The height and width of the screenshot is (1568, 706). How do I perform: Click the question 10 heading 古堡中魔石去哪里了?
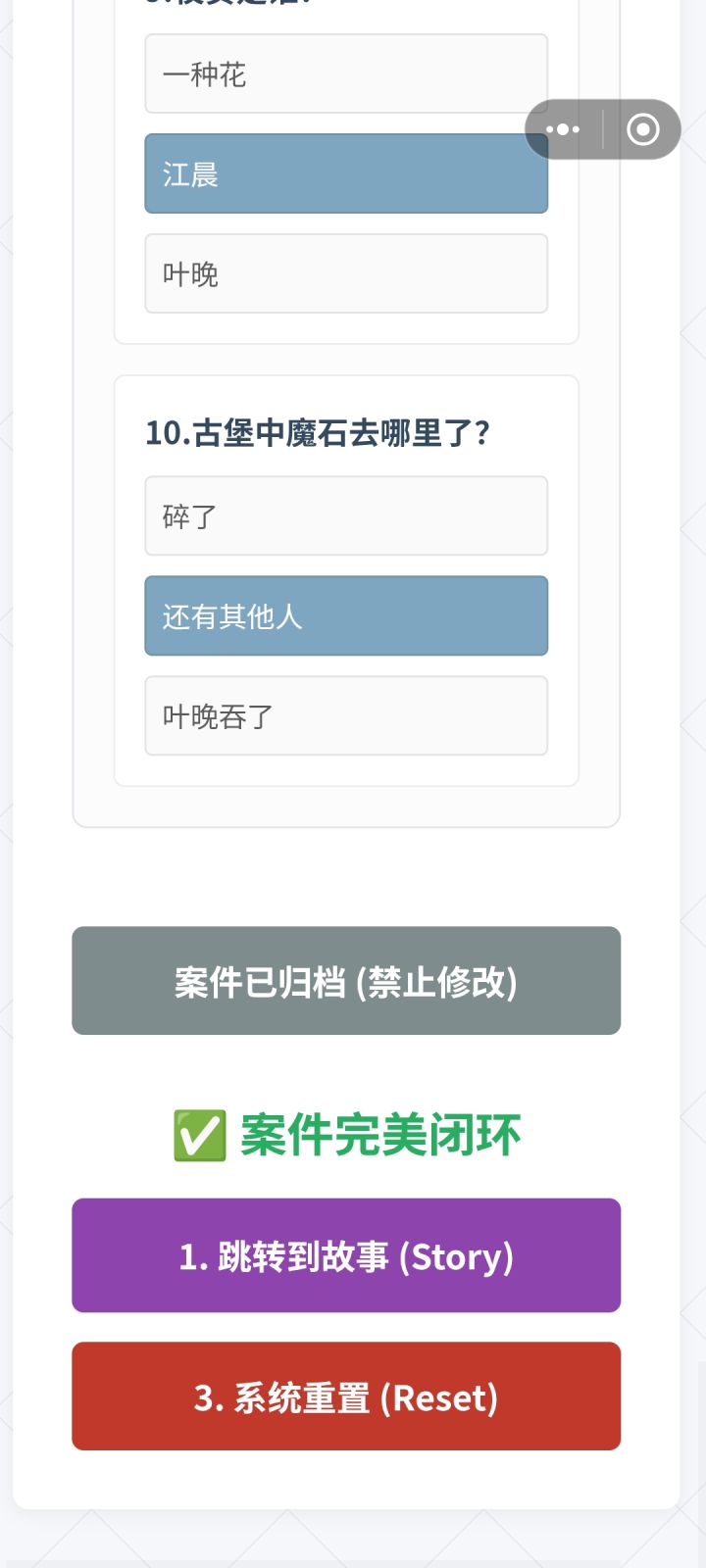point(318,432)
